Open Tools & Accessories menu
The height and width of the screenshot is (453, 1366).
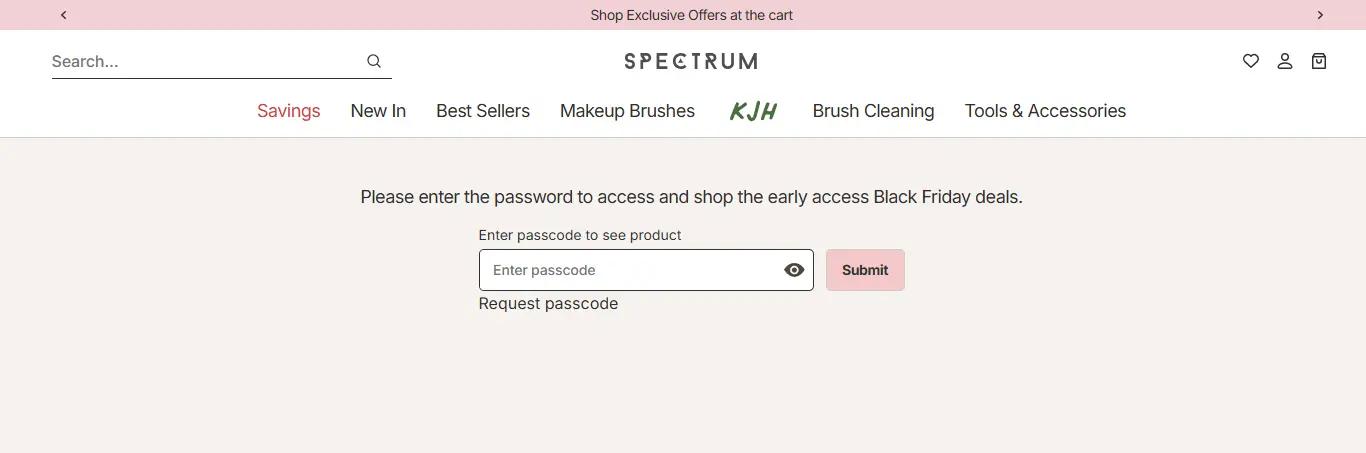[x=1045, y=111]
